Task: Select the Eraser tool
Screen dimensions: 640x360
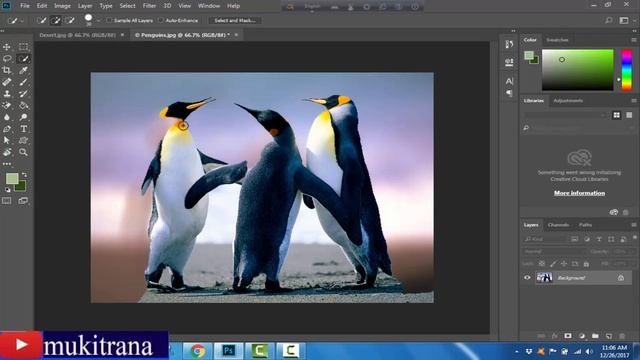Action: pos(7,105)
